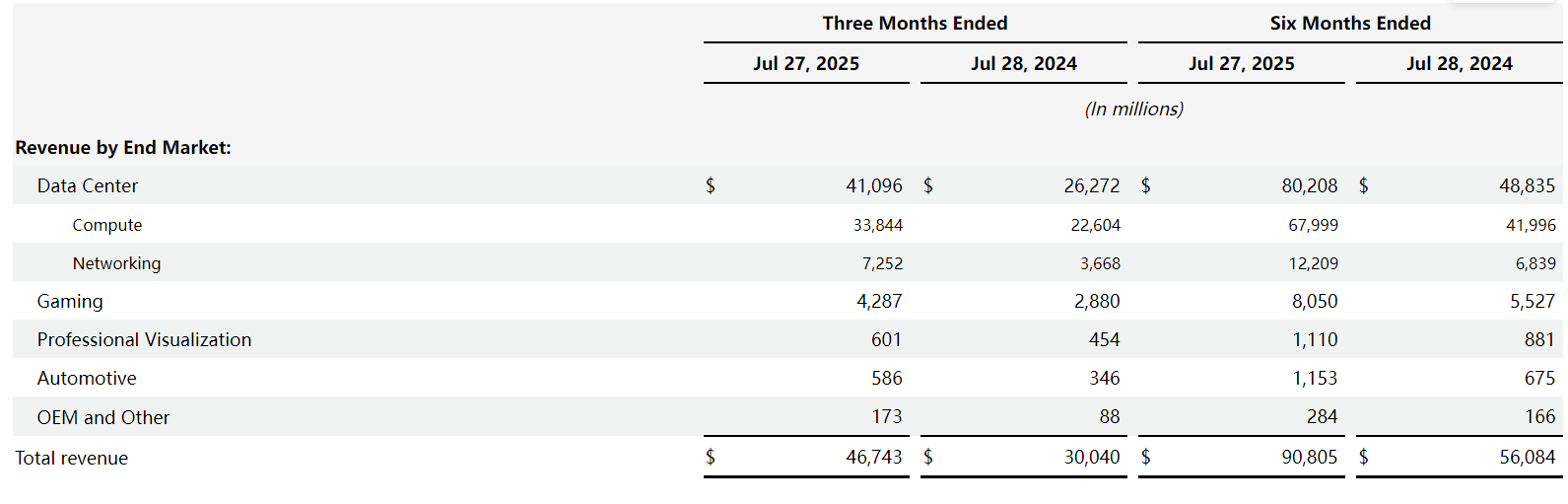Click Compute value 22,604

(x=1096, y=225)
